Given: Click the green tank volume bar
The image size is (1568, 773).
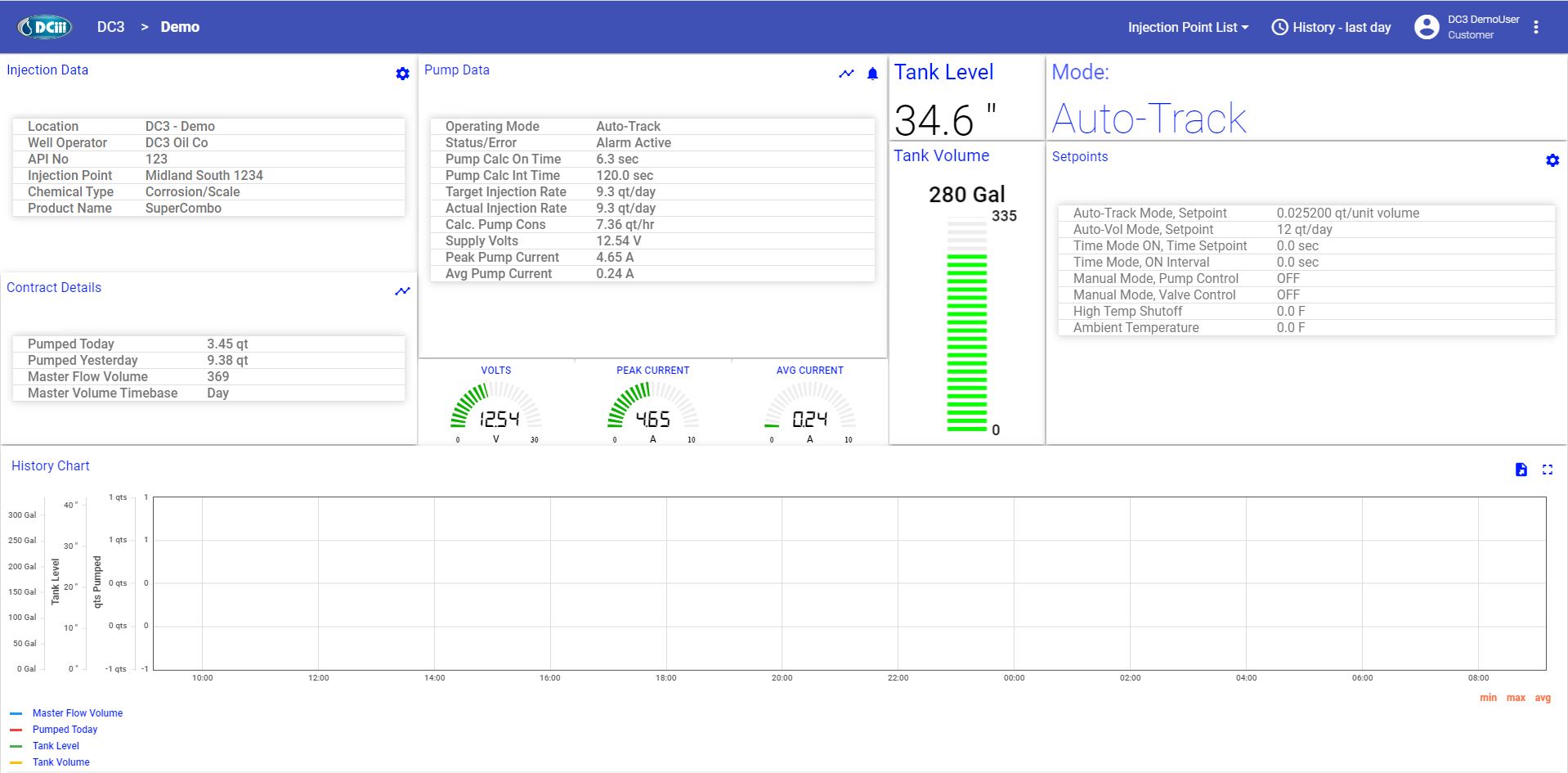Looking at the screenshot, I should [x=966, y=342].
